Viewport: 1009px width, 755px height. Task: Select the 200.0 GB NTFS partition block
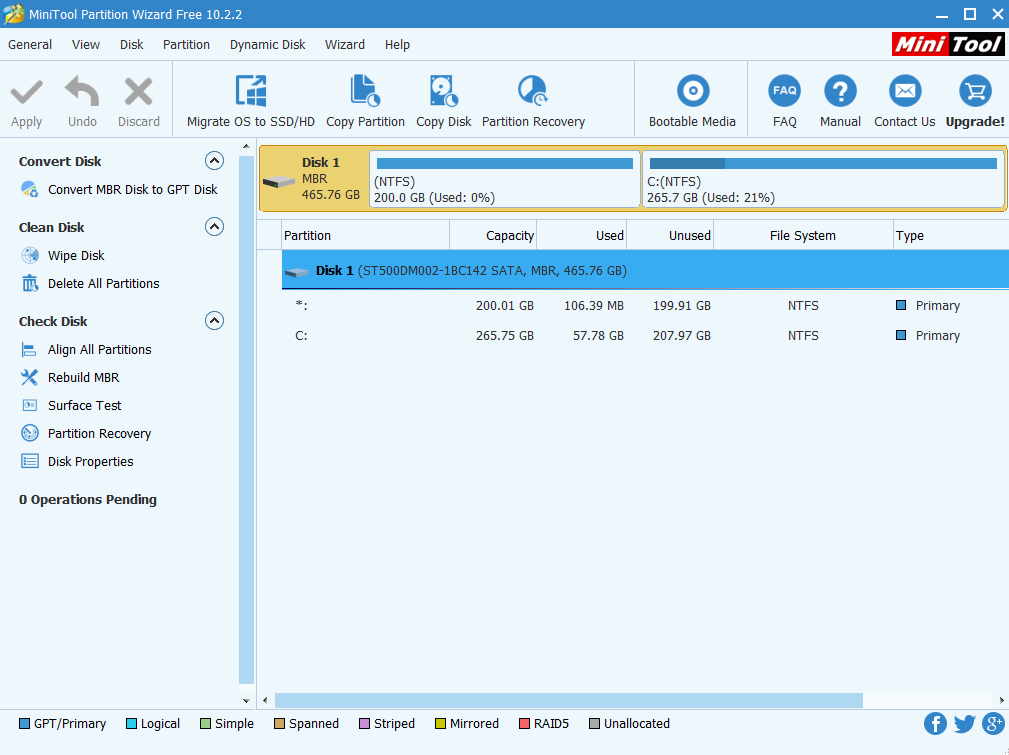504,179
